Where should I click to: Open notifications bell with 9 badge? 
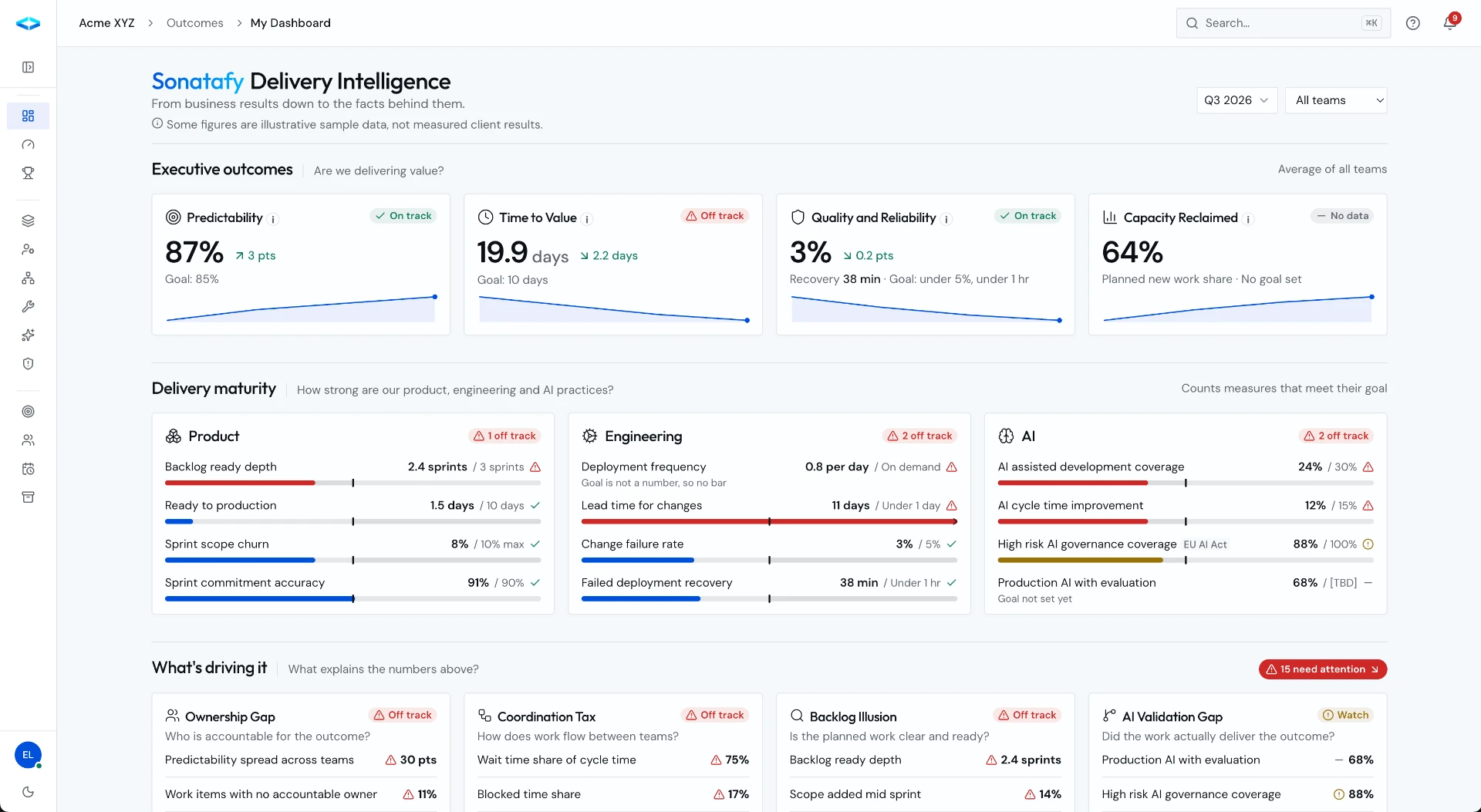click(x=1450, y=22)
